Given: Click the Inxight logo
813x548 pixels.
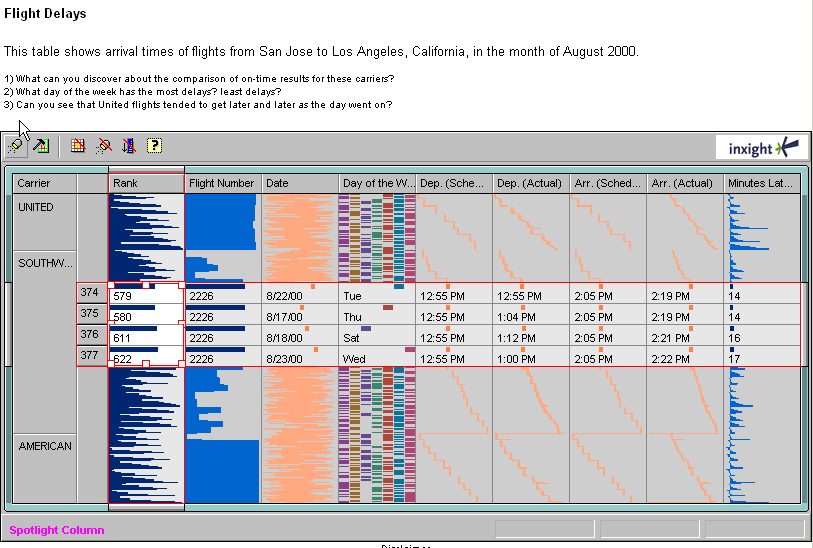Looking at the screenshot, I should (762, 148).
